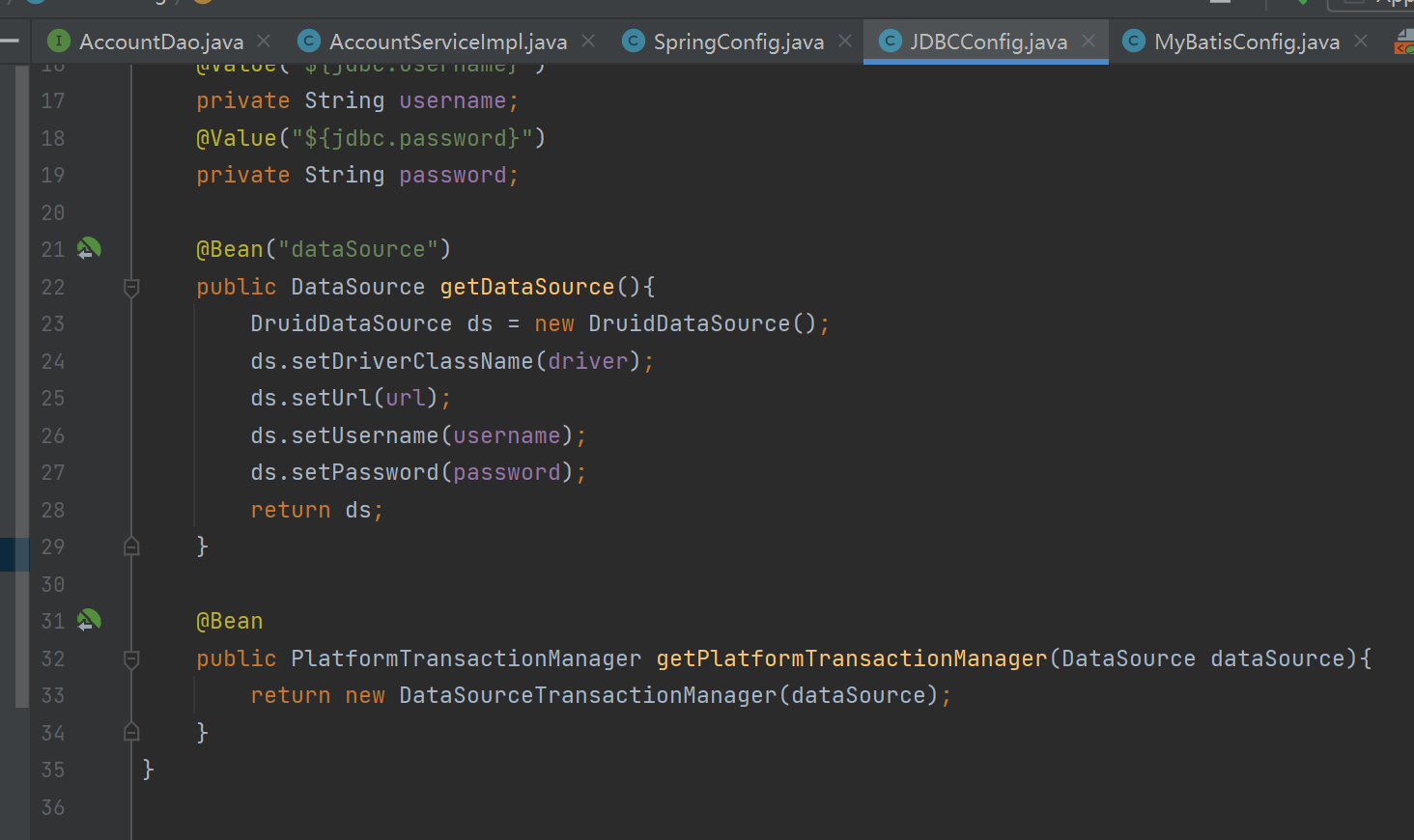Click the class icon on MyBatisConfig.java tab
1414x840 pixels.
1134,41
